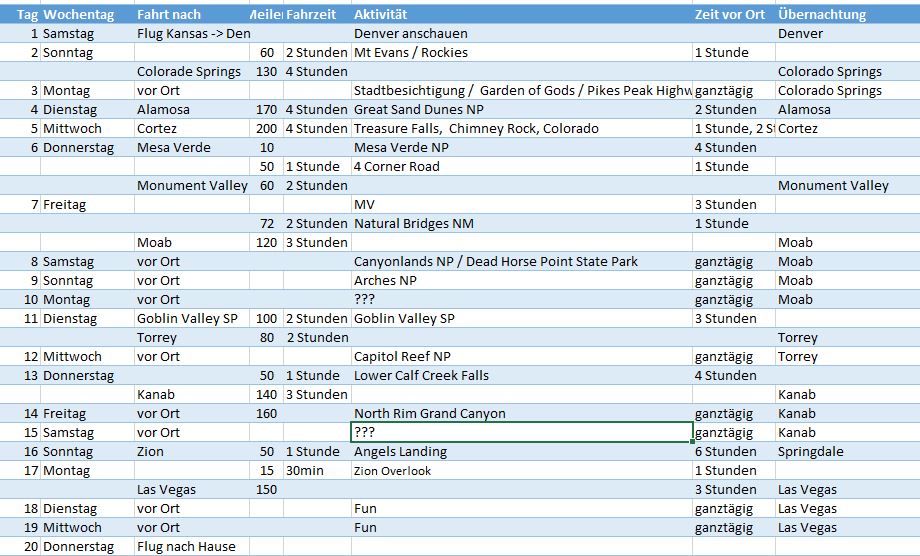Click the 'Zion Overlook' cell
The height and width of the screenshot is (556, 920).
click(393, 471)
